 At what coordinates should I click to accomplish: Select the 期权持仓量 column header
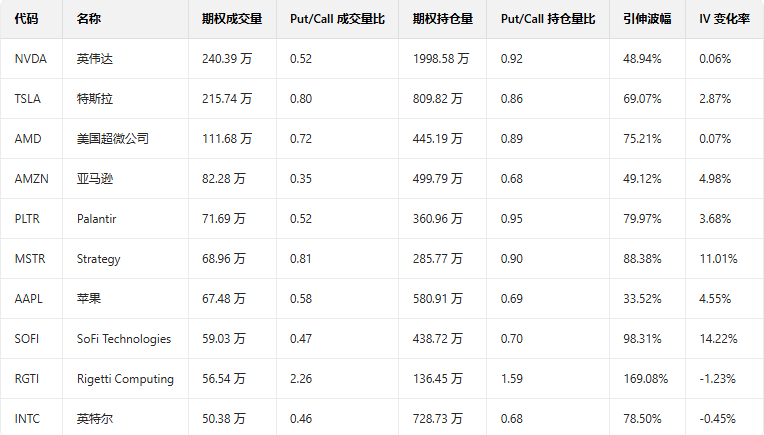click(443, 19)
